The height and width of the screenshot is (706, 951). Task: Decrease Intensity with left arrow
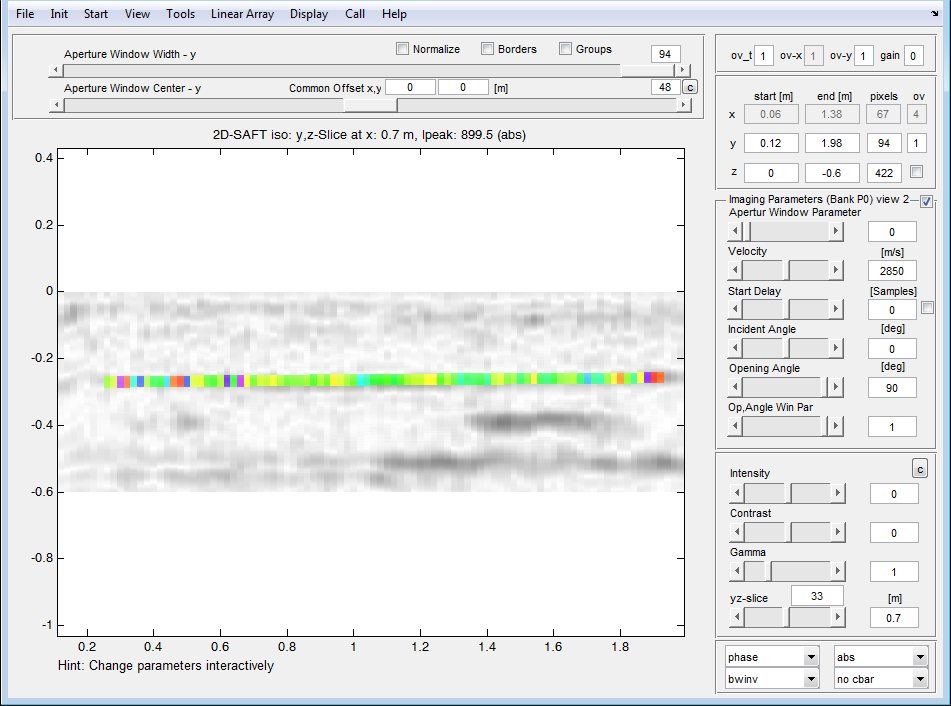coord(737,493)
